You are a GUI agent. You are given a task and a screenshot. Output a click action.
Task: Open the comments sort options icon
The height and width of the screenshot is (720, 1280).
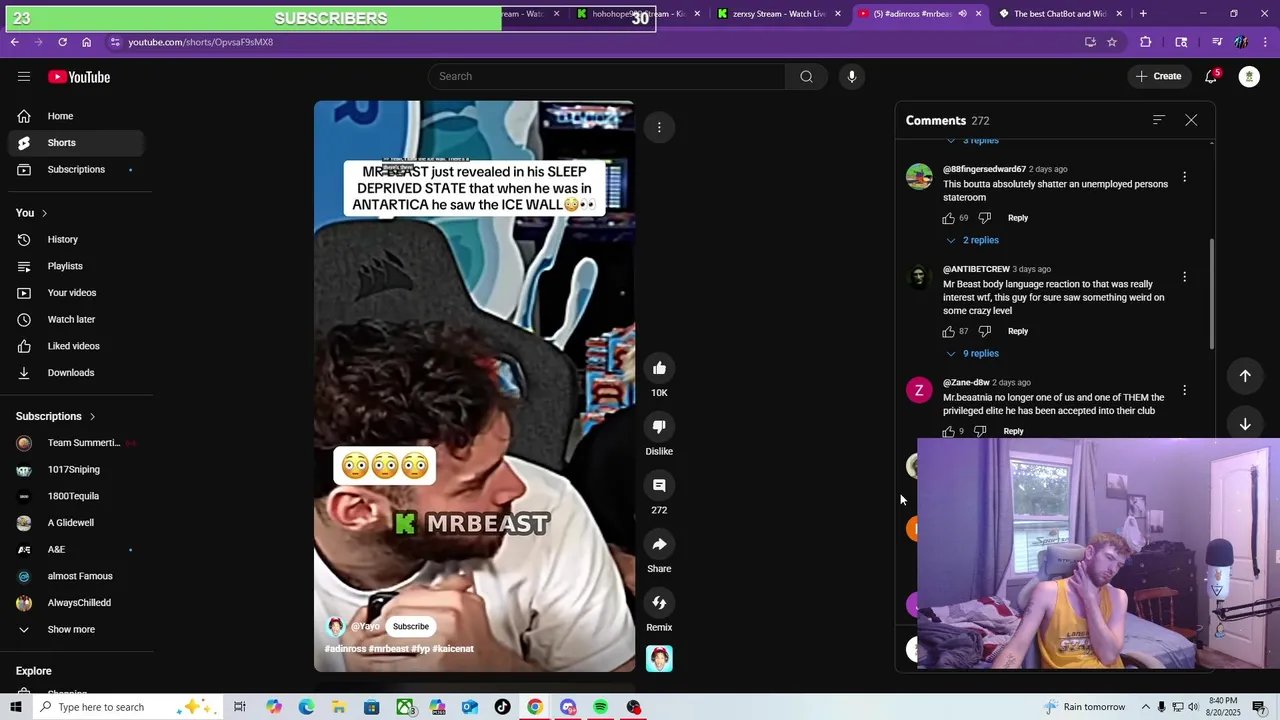(1159, 120)
